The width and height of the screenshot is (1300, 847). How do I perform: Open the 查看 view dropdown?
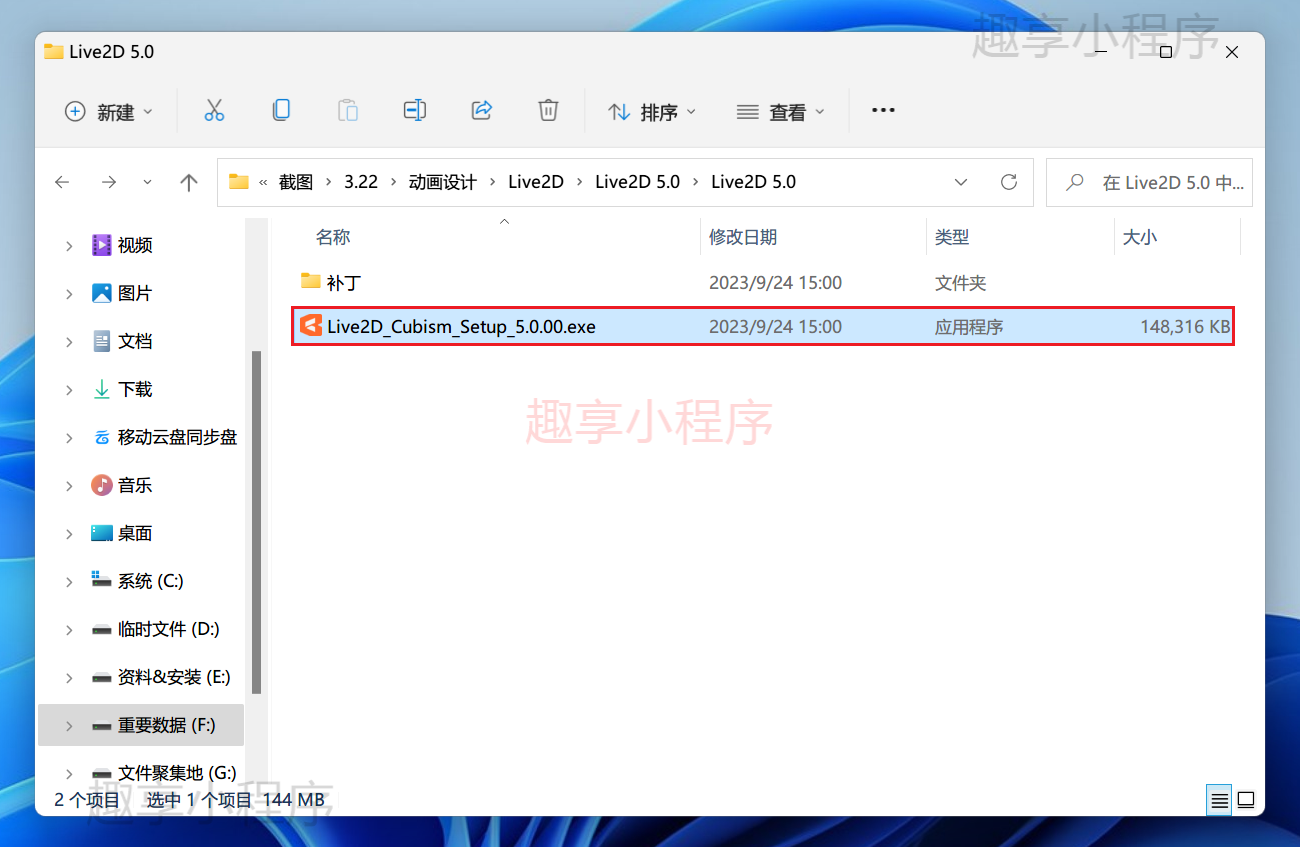[x=781, y=112]
